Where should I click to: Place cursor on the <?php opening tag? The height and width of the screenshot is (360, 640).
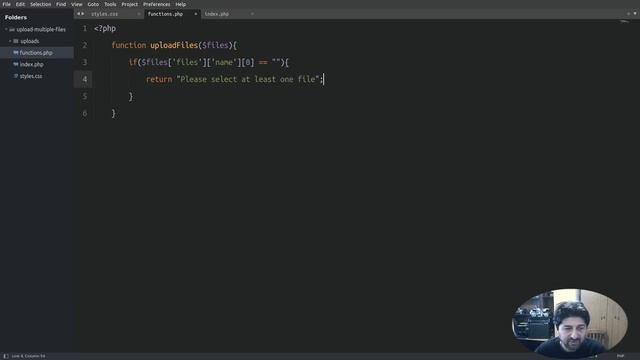pyautogui.click(x=105, y=29)
